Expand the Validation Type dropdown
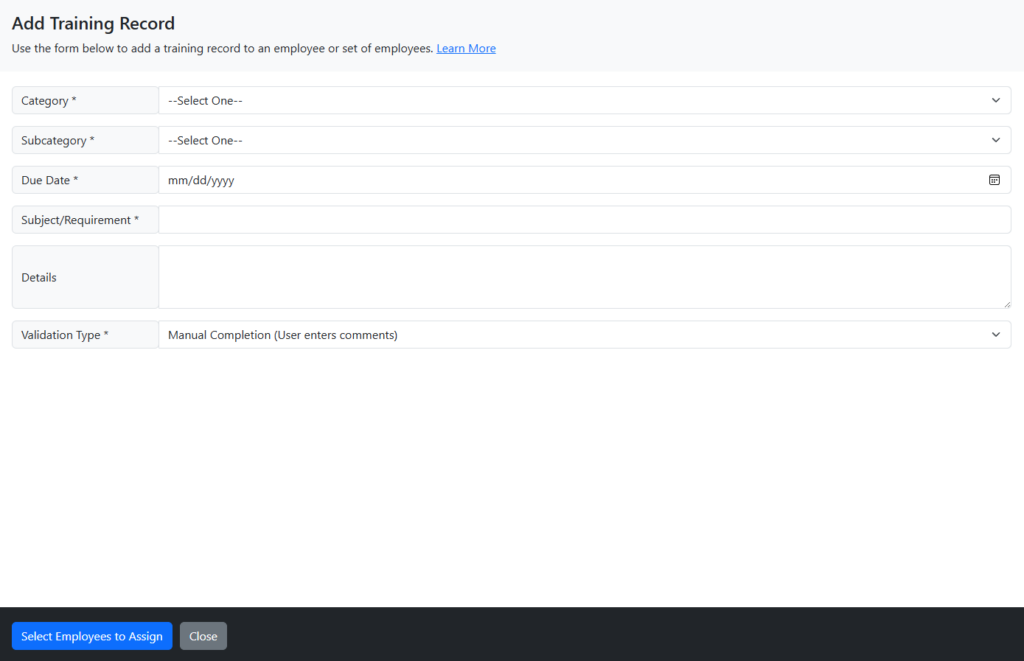This screenshot has height=661, width=1024. (584, 335)
